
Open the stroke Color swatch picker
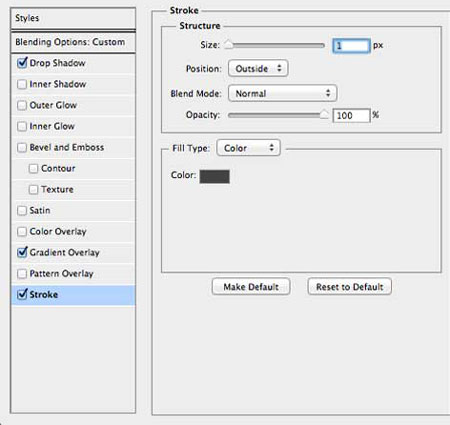(214, 176)
